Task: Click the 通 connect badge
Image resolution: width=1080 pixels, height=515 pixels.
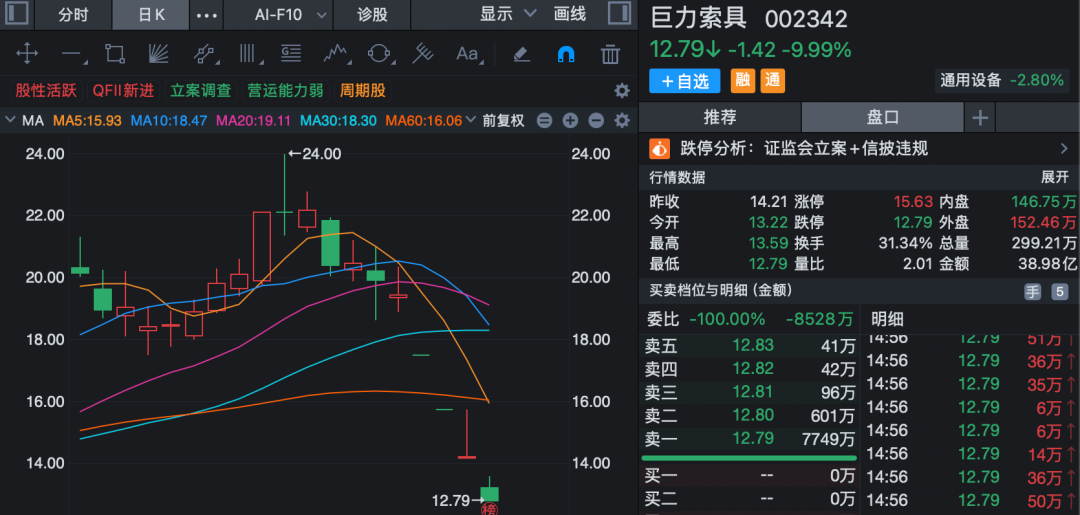Action: (x=772, y=81)
